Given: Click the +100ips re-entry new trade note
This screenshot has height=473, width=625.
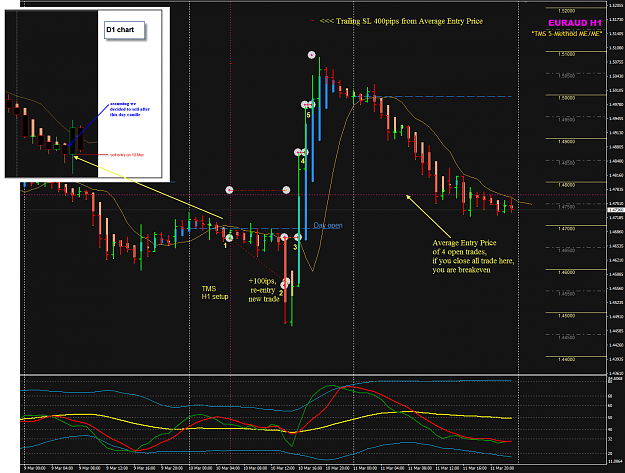Looking at the screenshot, I should [x=264, y=290].
